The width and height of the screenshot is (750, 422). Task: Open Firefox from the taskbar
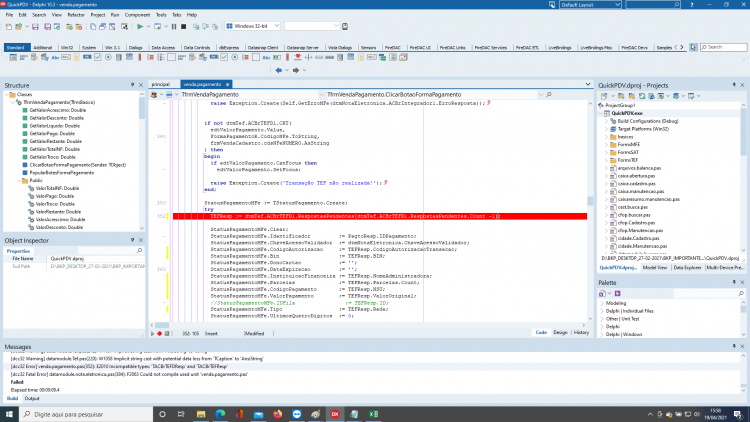click(x=277, y=414)
